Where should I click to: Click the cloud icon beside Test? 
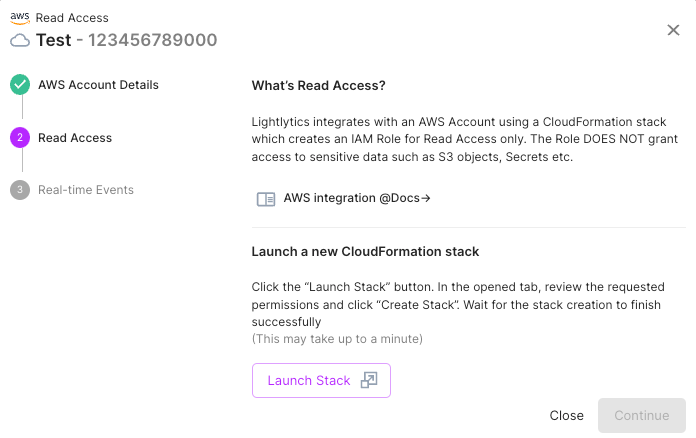click(x=20, y=41)
